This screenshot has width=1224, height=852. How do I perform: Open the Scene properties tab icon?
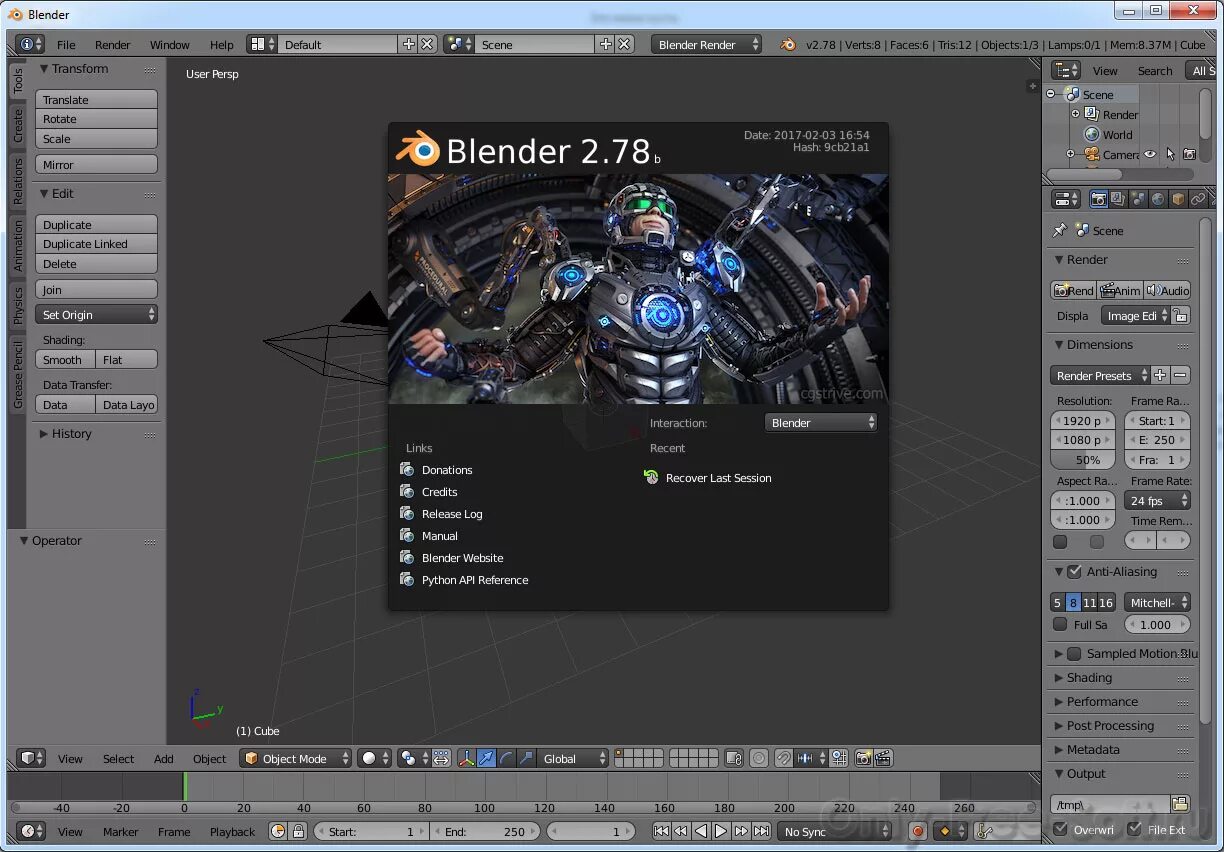(x=1138, y=199)
